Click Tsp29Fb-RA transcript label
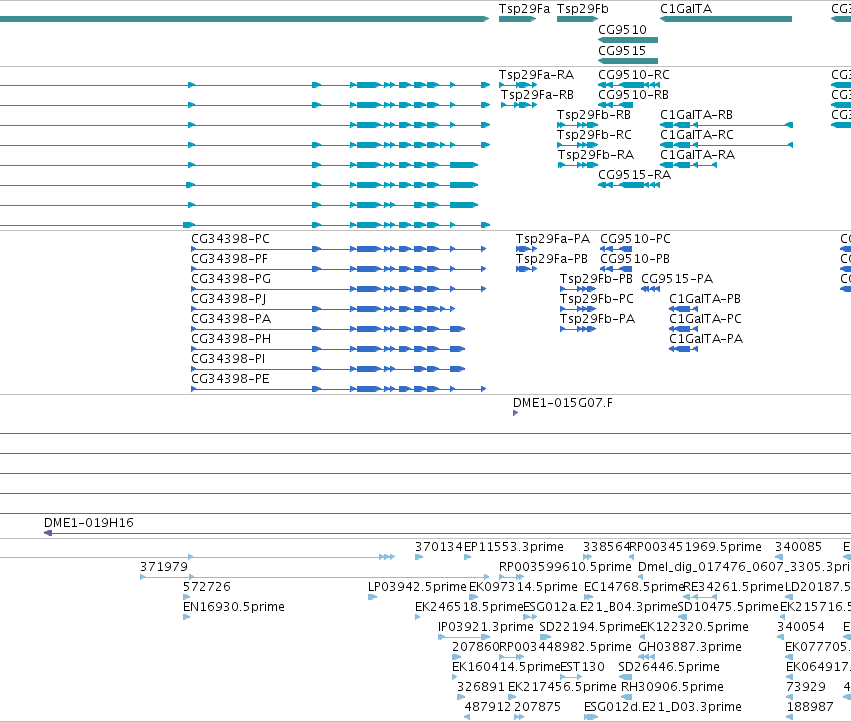Image resolution: width=851 pixels, height=722 pixels. coord(596,155)
